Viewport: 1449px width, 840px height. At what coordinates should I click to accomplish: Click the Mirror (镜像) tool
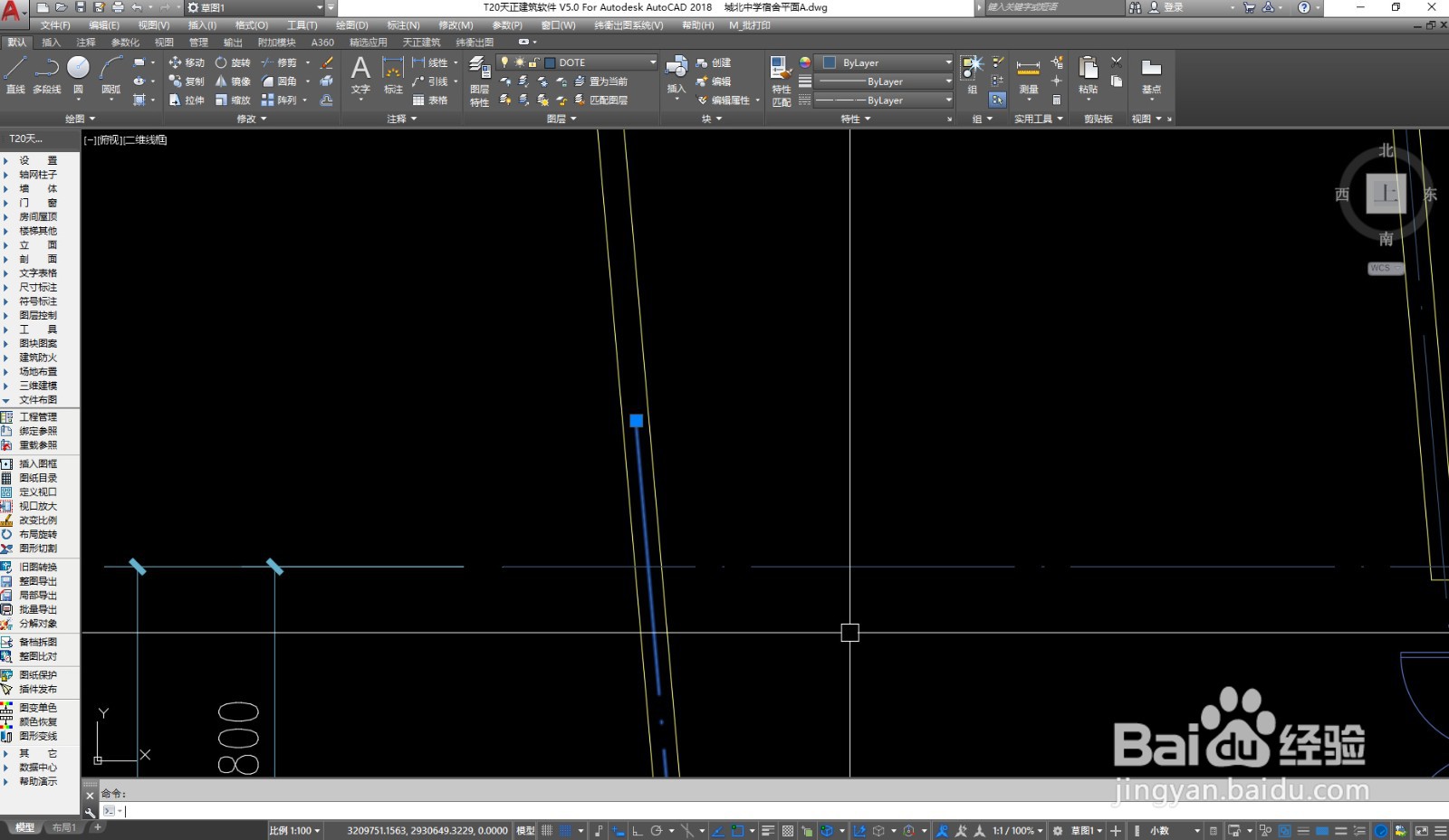(233, 81)
